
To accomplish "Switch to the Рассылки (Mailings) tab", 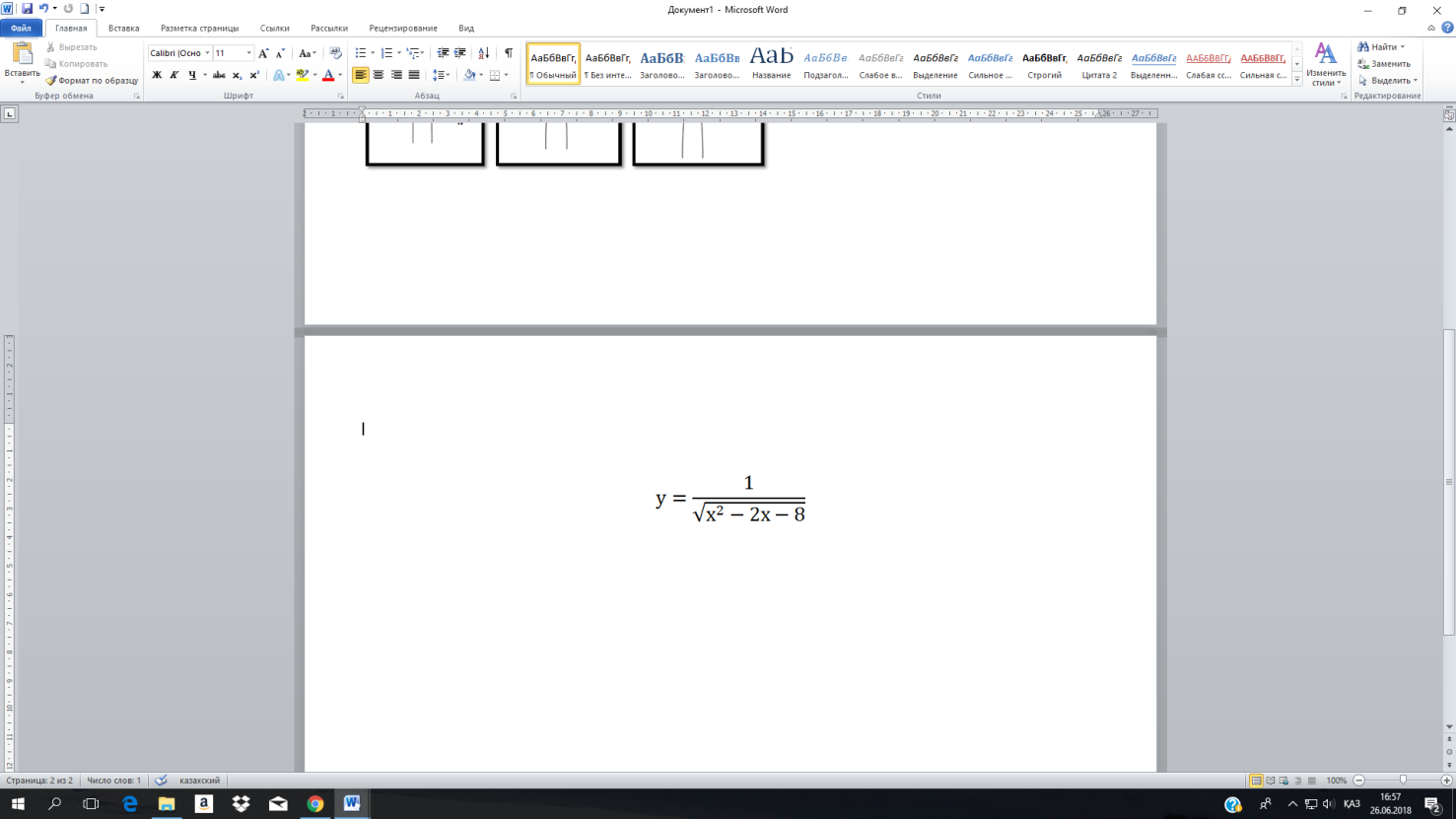I will click(329, 29).
